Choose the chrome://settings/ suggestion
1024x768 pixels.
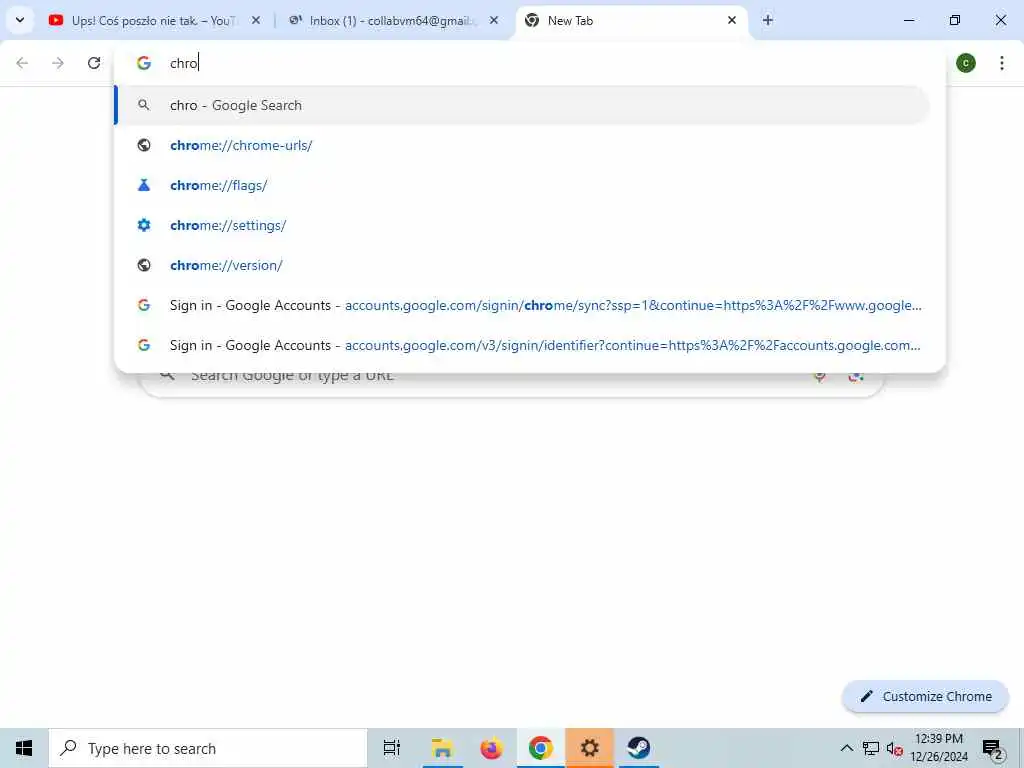click(x=522, y=225)
